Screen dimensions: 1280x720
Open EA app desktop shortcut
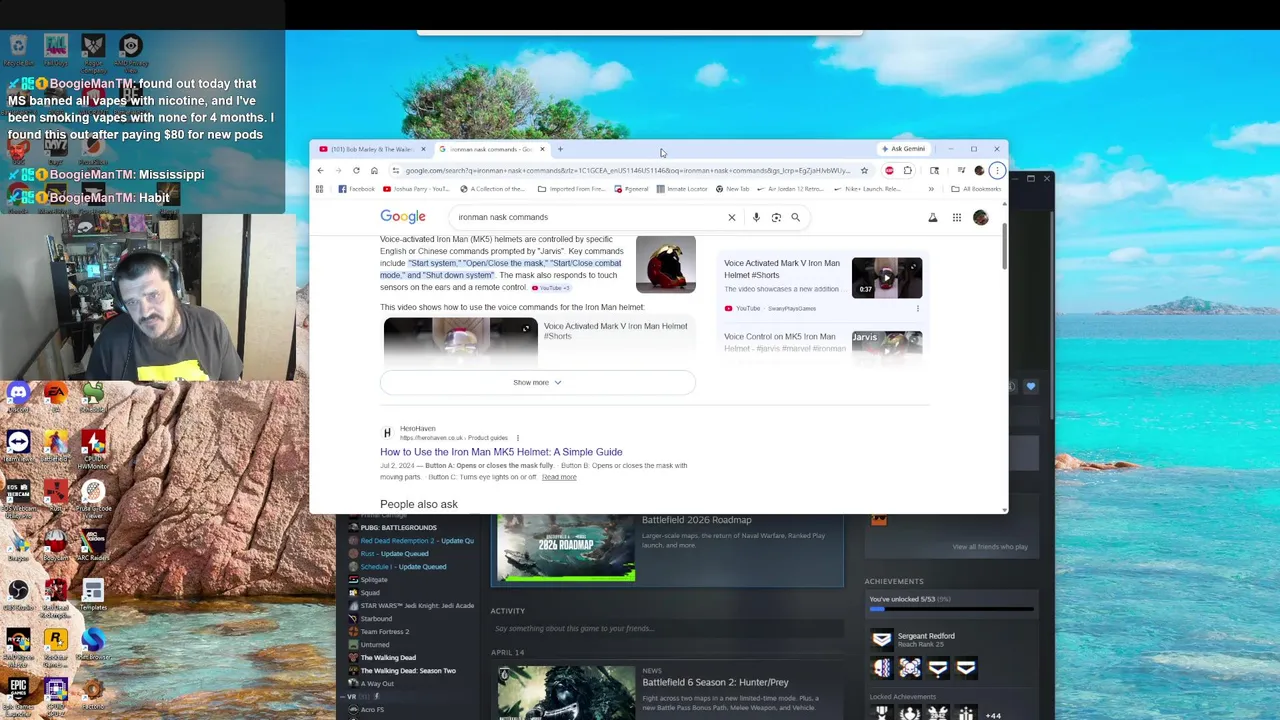coord(55,396)
